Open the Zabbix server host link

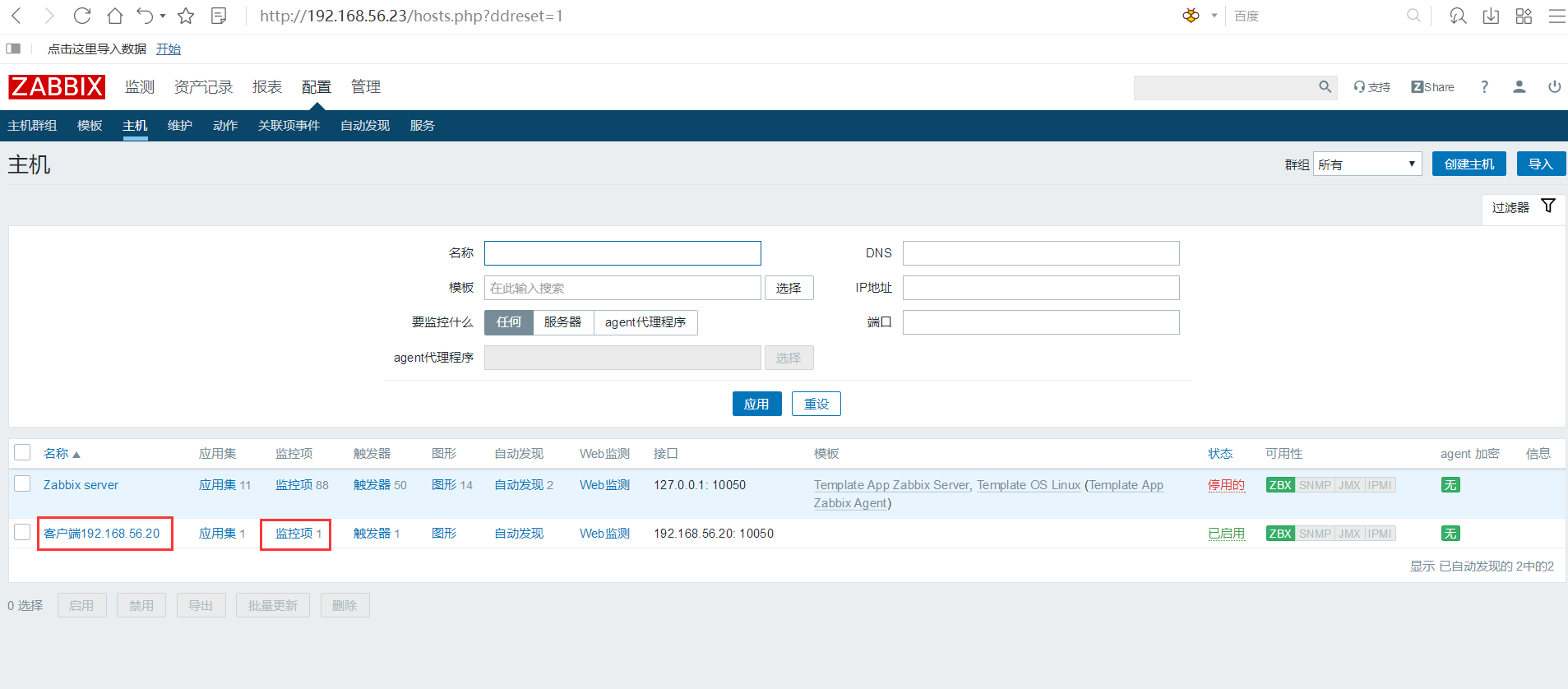click(81, 485)
